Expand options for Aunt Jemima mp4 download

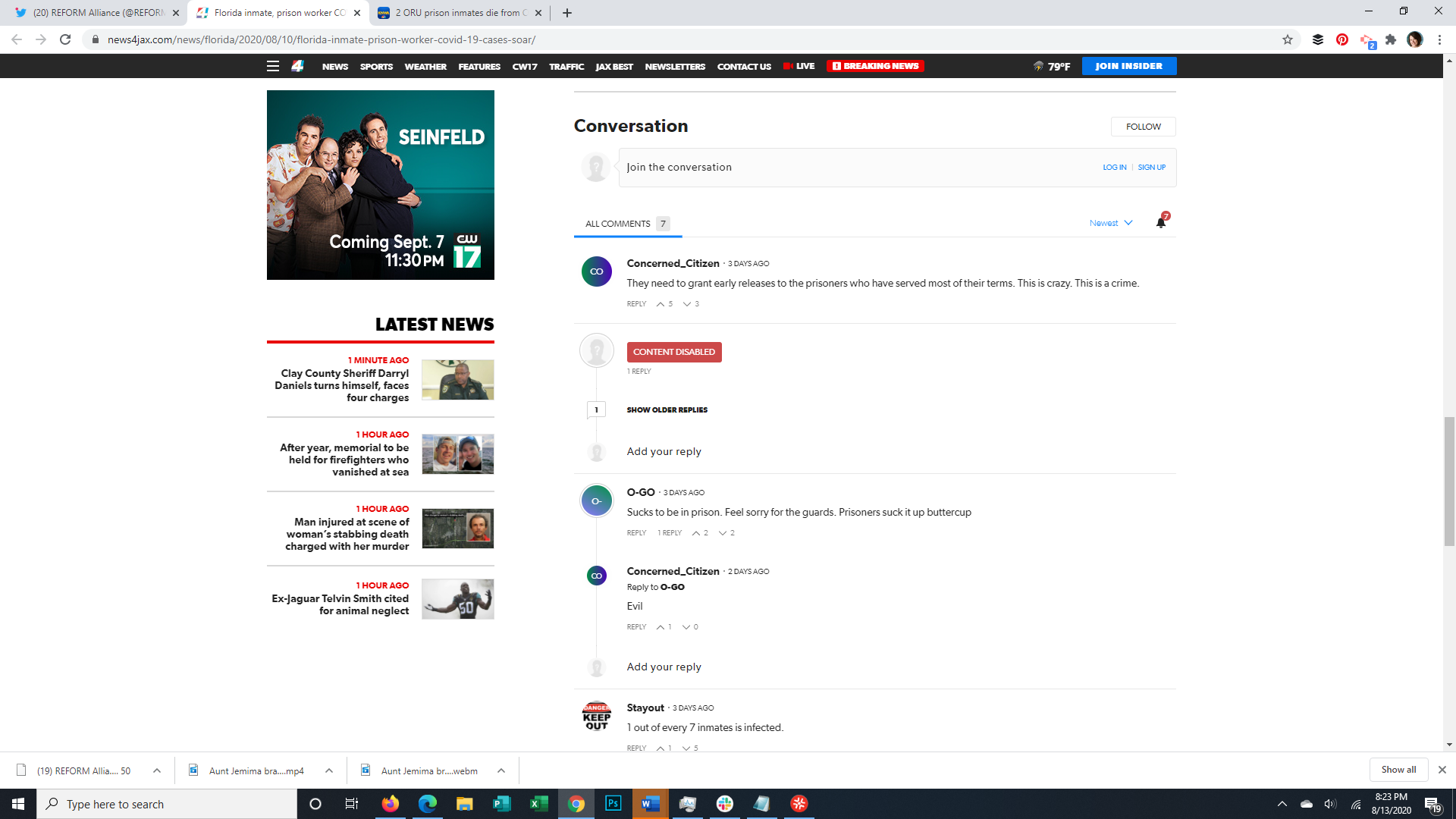(328, 770)
